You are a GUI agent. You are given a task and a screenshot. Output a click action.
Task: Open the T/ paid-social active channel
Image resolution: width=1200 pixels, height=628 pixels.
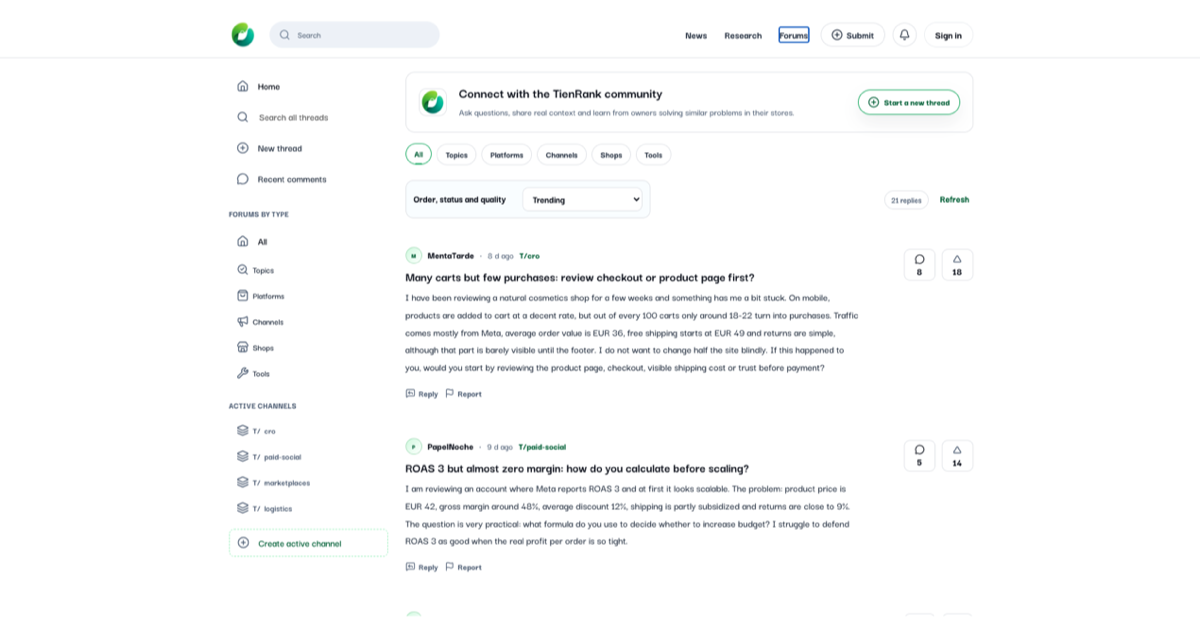277,457
